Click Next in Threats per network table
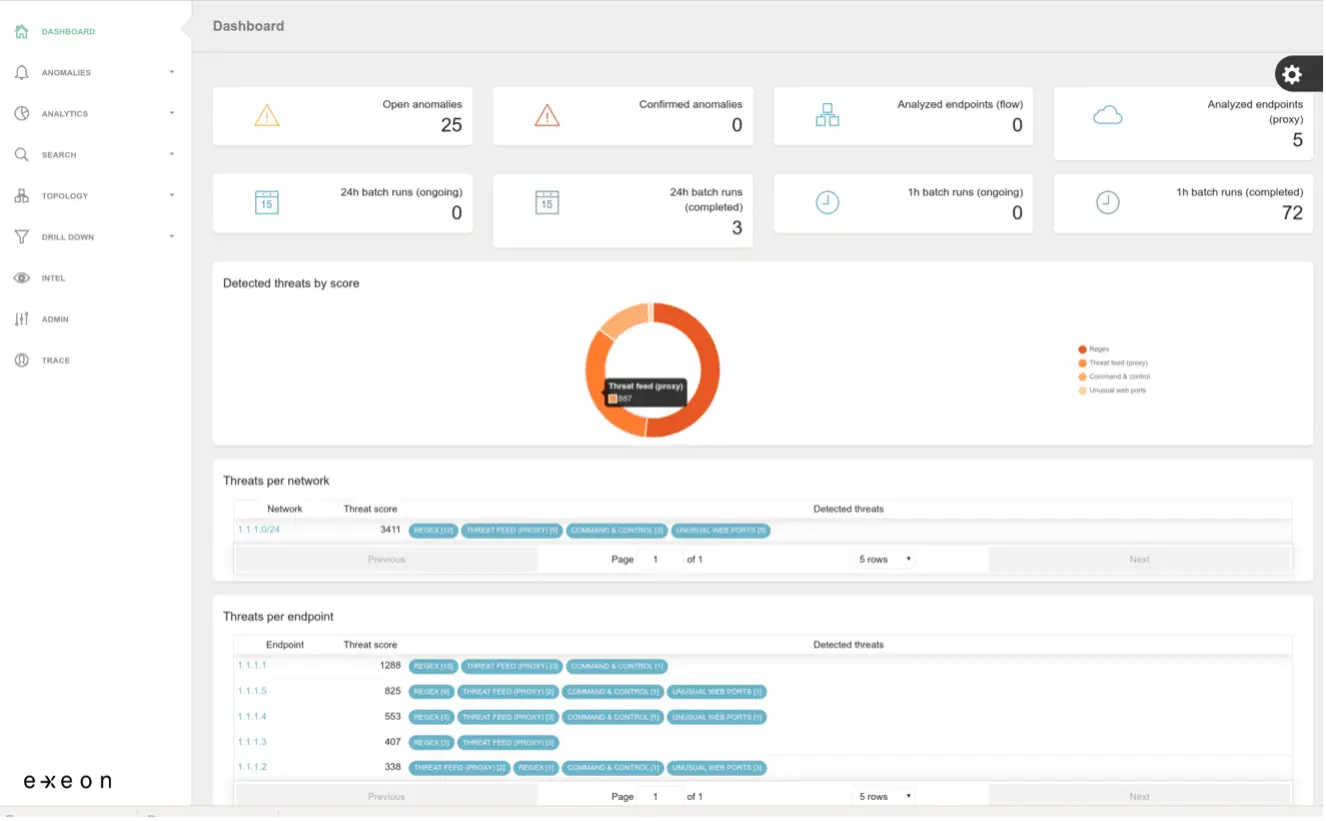Viewport: 1326px width, 821px height. pos(1139,559)
